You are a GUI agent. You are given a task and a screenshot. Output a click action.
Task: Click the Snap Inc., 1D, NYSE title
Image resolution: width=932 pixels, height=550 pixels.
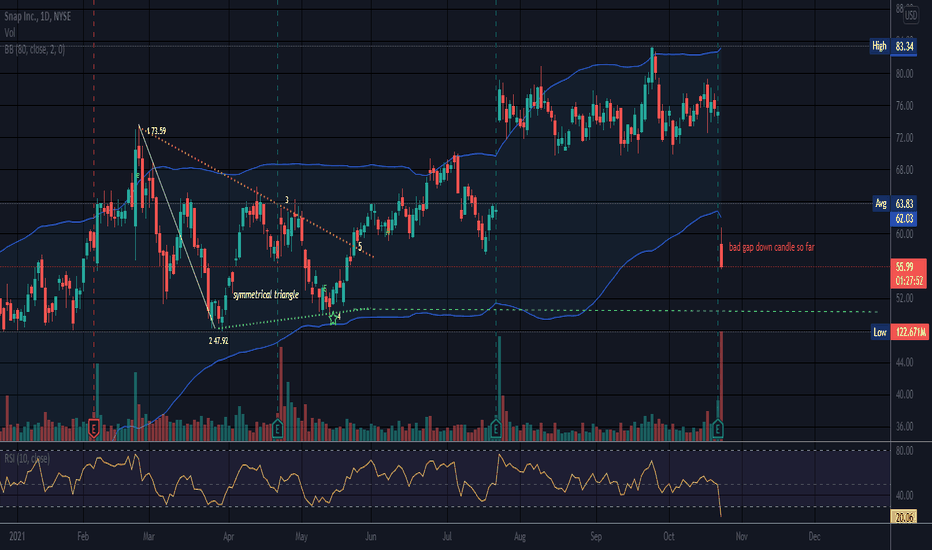pos(37,17)
